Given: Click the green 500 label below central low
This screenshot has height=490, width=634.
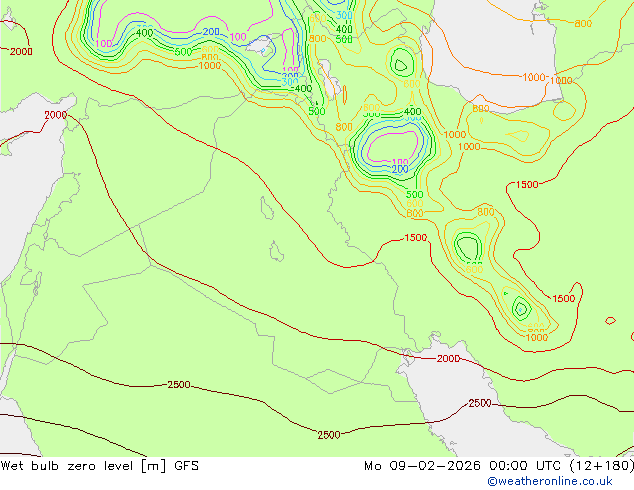Looking at the screenshot, I should (x=414, y=194).
